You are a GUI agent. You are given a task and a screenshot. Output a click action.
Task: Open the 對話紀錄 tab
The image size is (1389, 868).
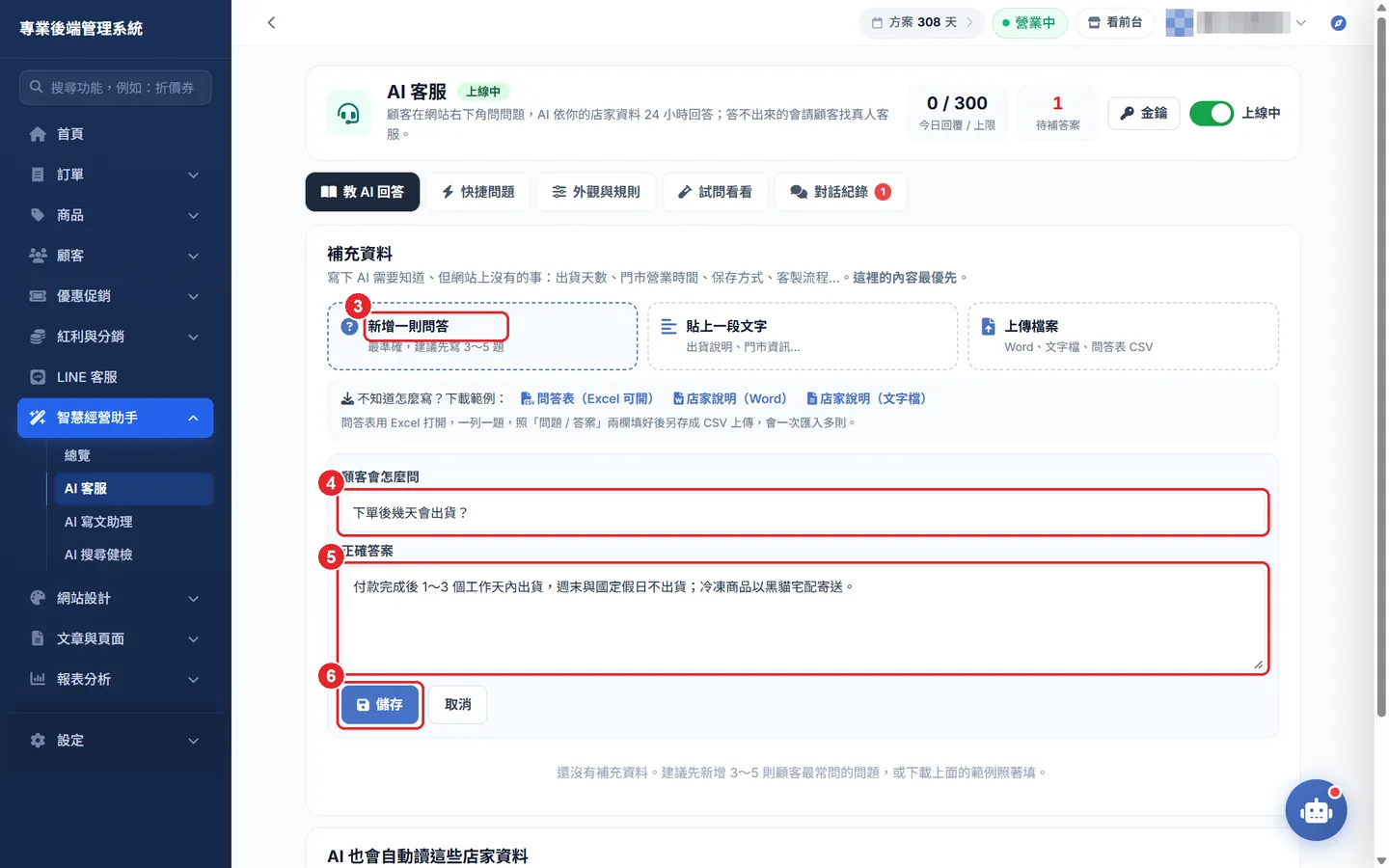point(840,192)
